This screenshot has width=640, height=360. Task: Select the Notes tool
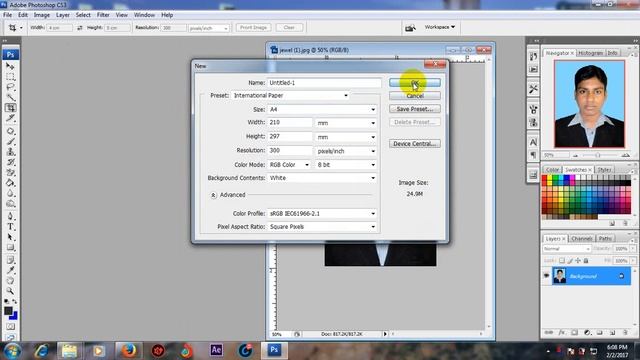(11, 260)
